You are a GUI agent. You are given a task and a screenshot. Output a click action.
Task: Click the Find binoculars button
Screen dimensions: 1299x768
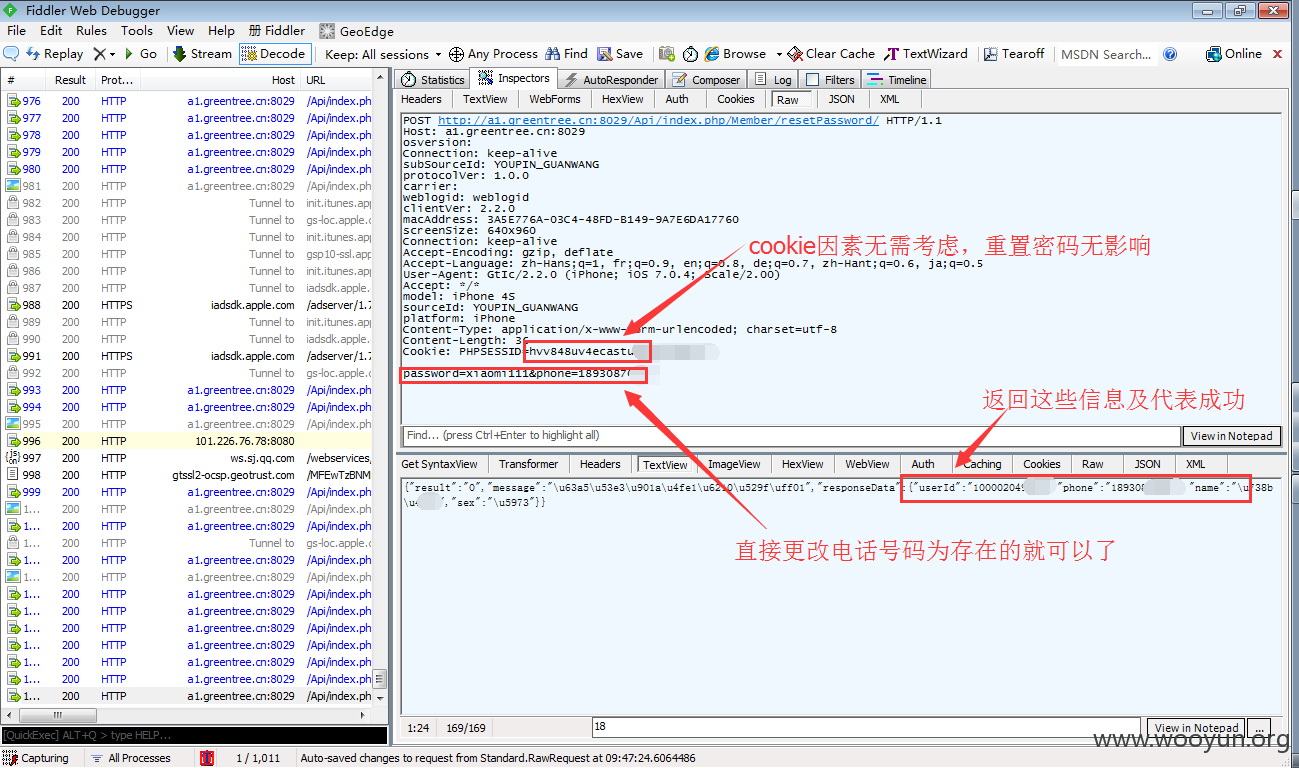pyautogui.click(x=566, y=54)
